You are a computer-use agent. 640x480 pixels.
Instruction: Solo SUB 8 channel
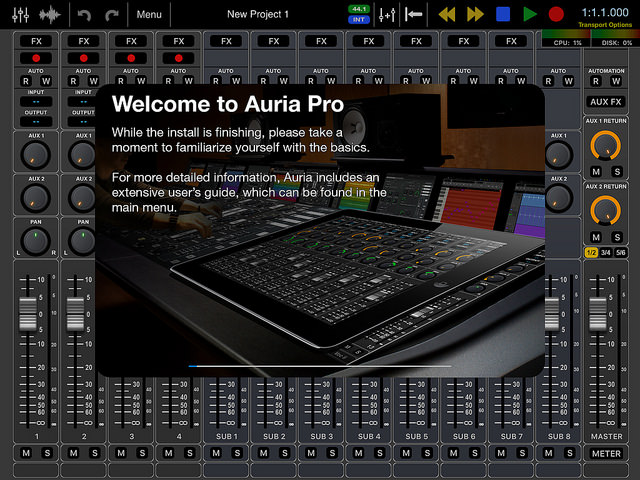570,453
